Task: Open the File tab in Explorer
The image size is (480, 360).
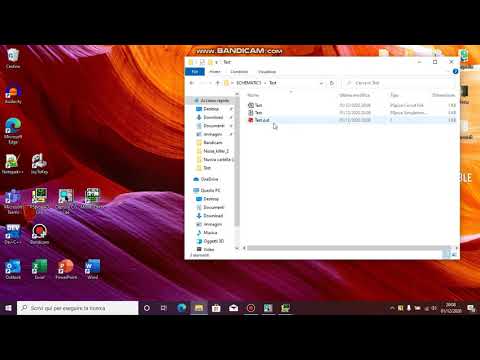Action: pos(195,72)
